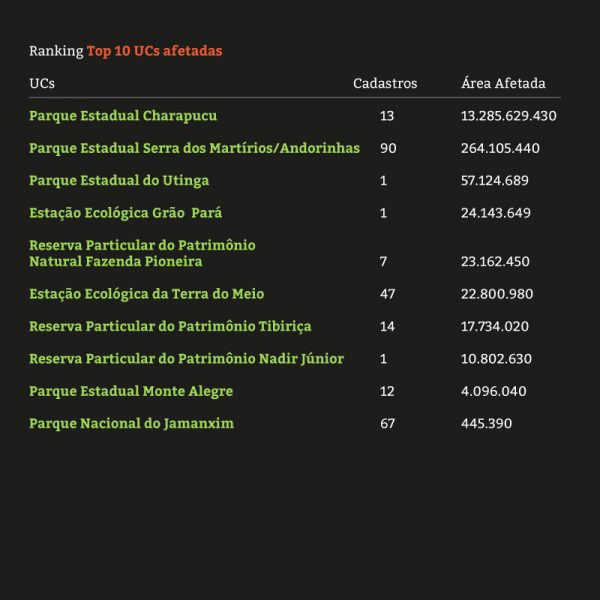This screenshot has height=600, width=600.
Task: Click the area value 264.105.440
Action: coord(500,148)
